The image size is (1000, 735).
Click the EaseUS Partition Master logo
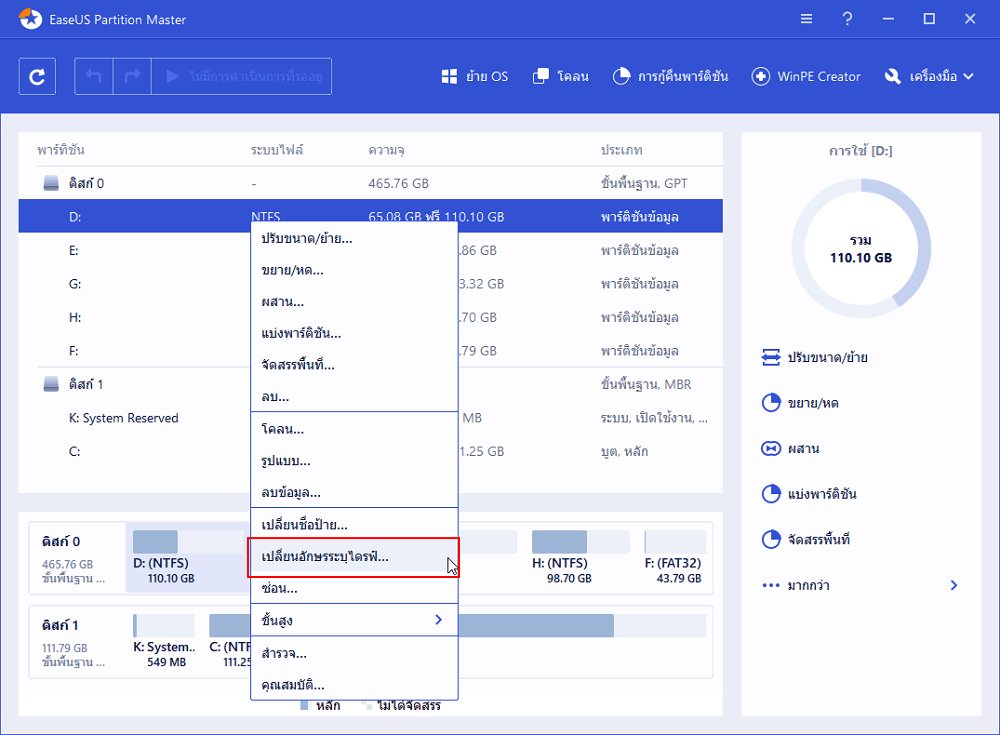pos(30,19)
